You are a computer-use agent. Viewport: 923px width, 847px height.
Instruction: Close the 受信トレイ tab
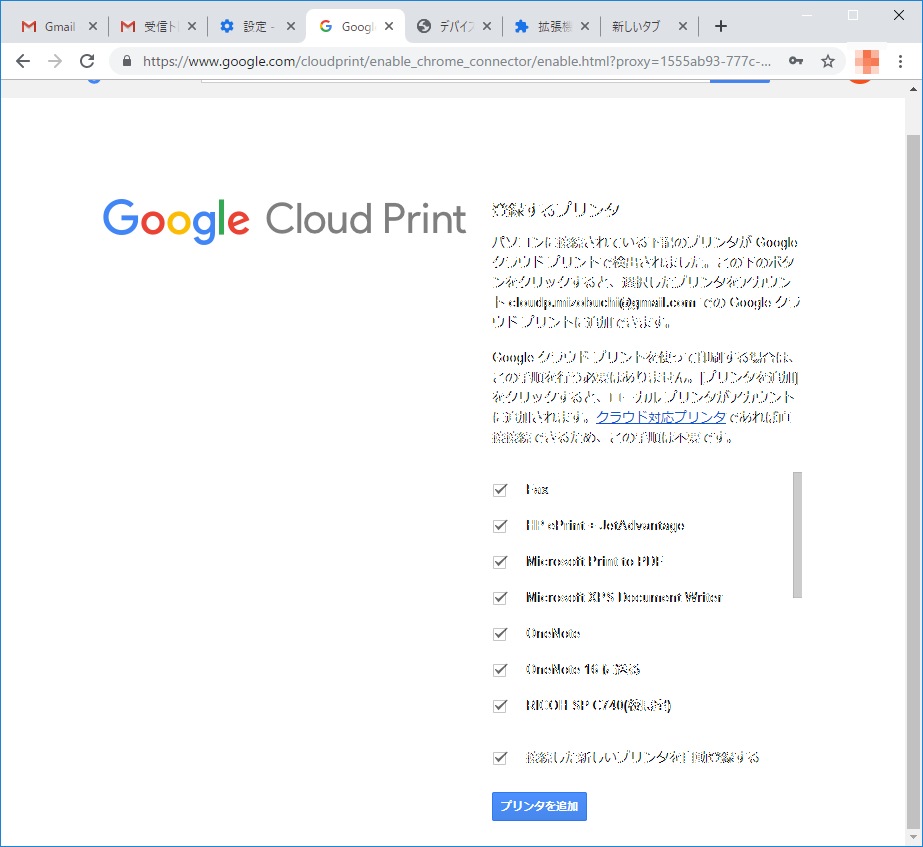(x=191, y=26)
